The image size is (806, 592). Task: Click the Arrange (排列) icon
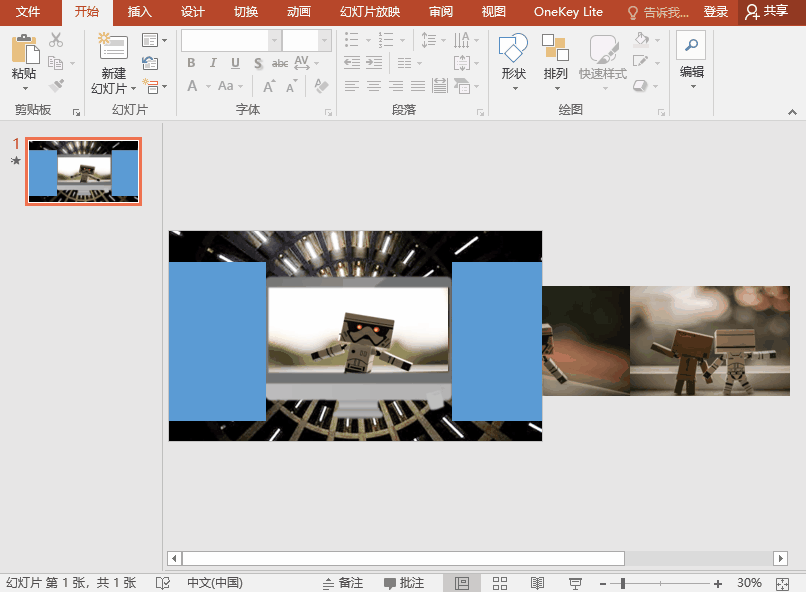(555, 50)
